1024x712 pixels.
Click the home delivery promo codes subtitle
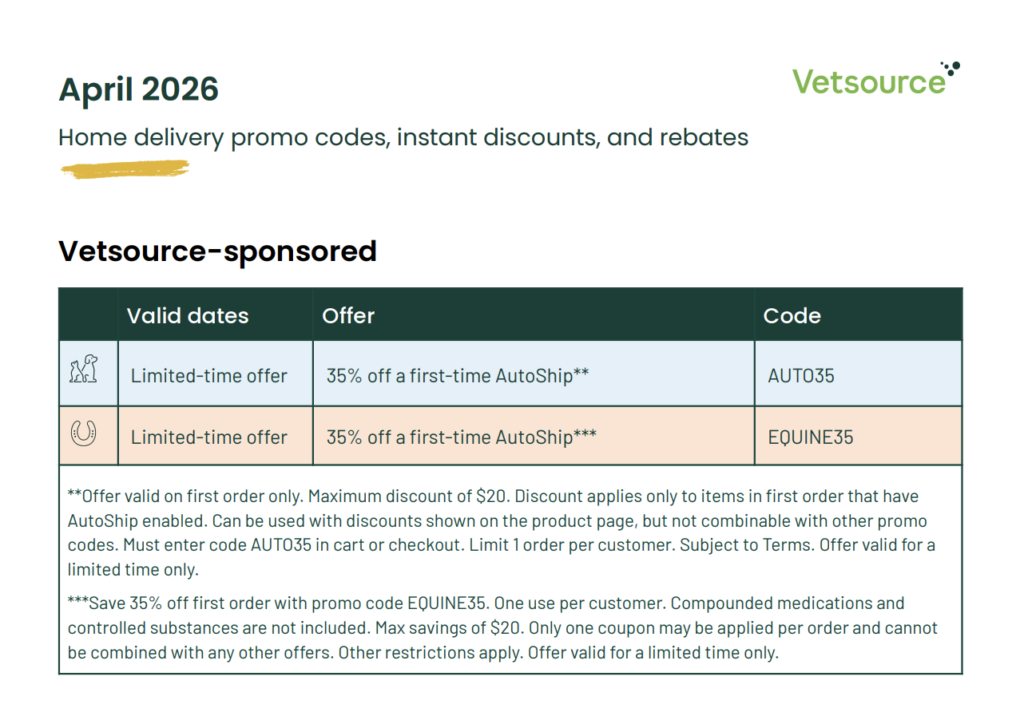pyautogui.click(x=403, y=137)
